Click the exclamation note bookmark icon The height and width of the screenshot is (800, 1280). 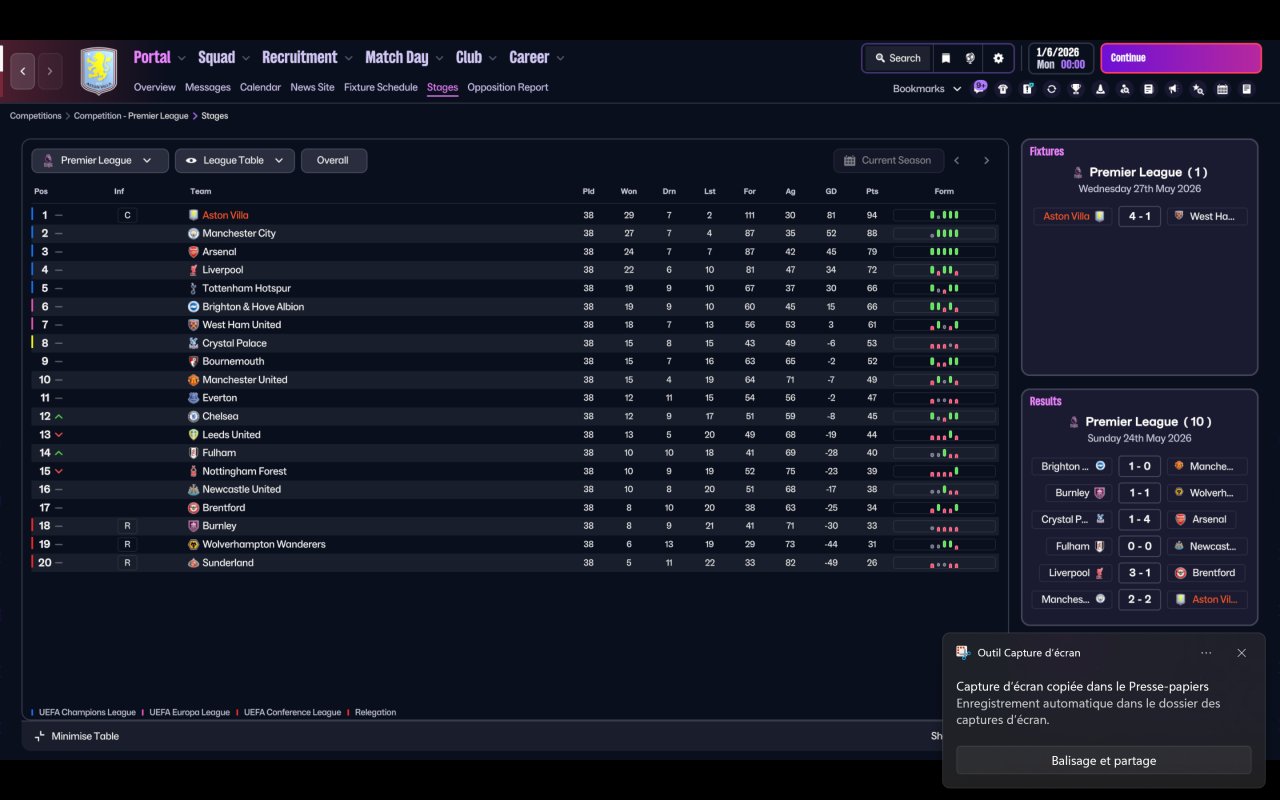pos(1027,89)
